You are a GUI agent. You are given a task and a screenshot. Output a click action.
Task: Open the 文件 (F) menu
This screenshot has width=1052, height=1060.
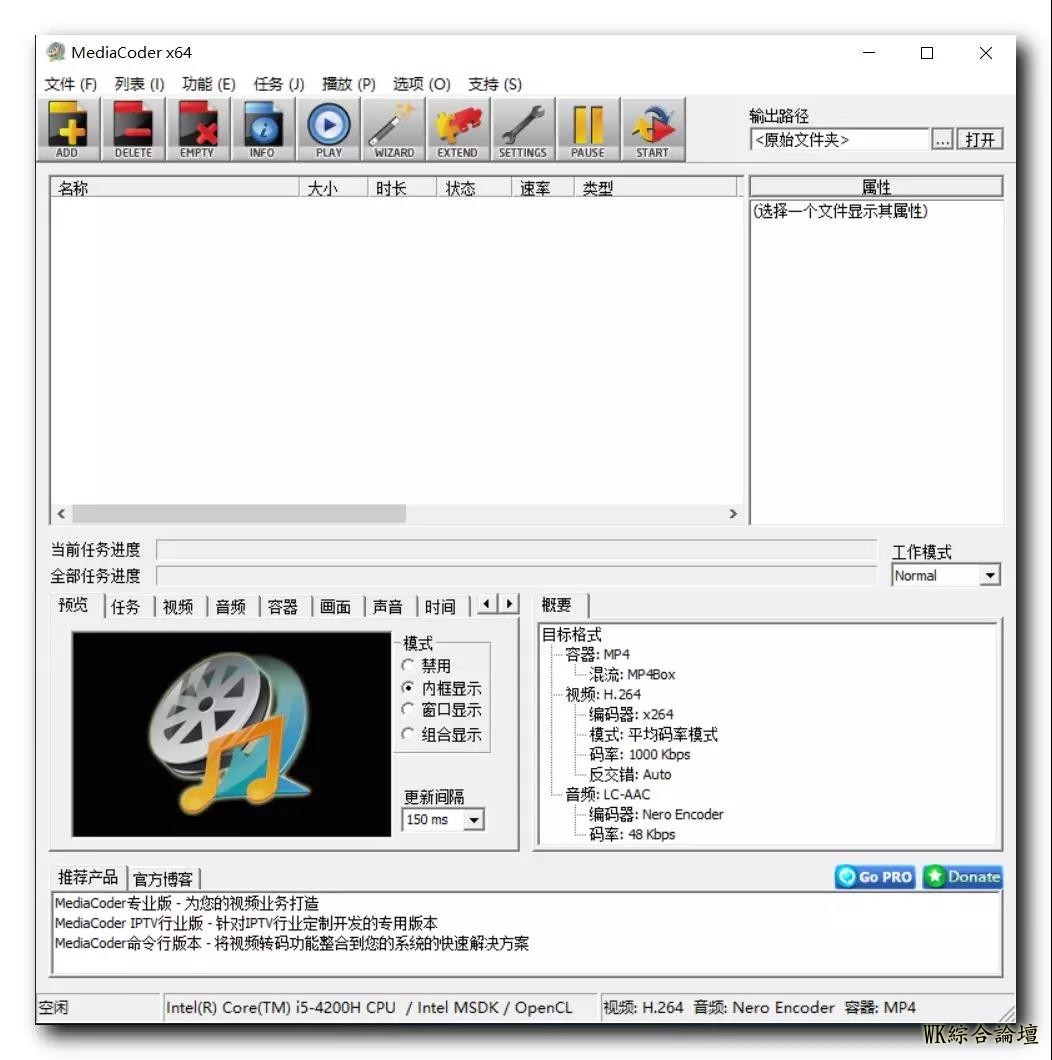pos(71,84)
